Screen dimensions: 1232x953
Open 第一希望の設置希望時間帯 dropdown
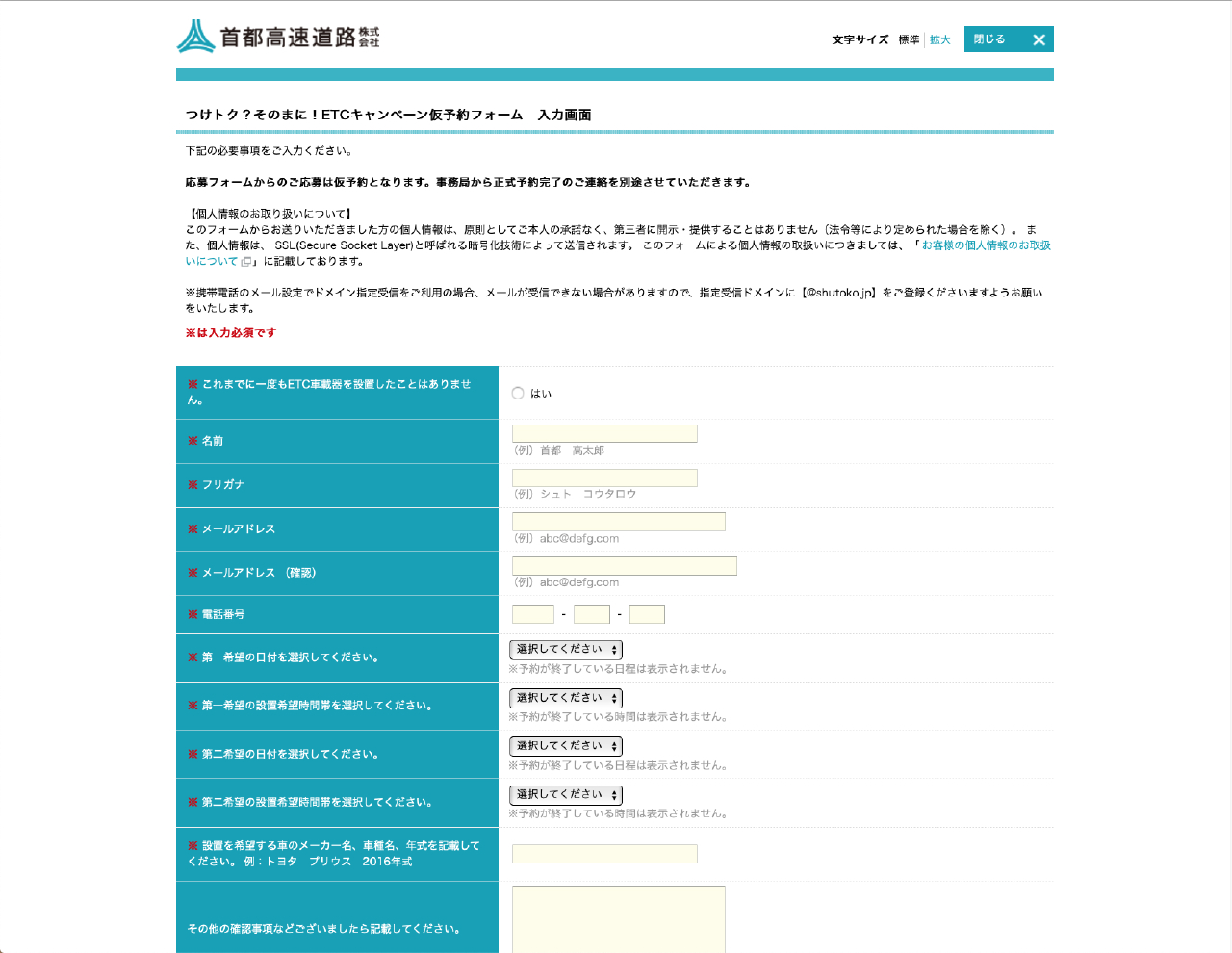pyautogui.click(x=566, y=698)
